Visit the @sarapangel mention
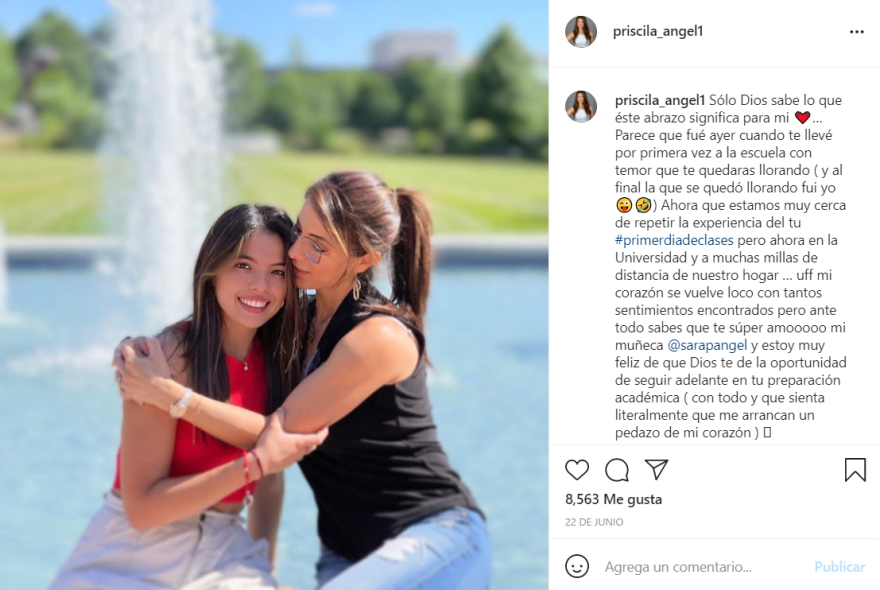The width and height of the screenshot is (880, 590). pyautogui.click(x=707, y=345)
